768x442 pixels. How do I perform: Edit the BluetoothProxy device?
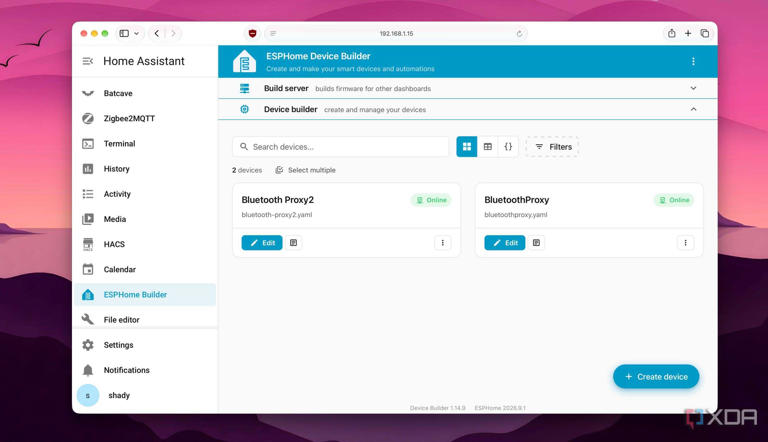tap(505, 243)
